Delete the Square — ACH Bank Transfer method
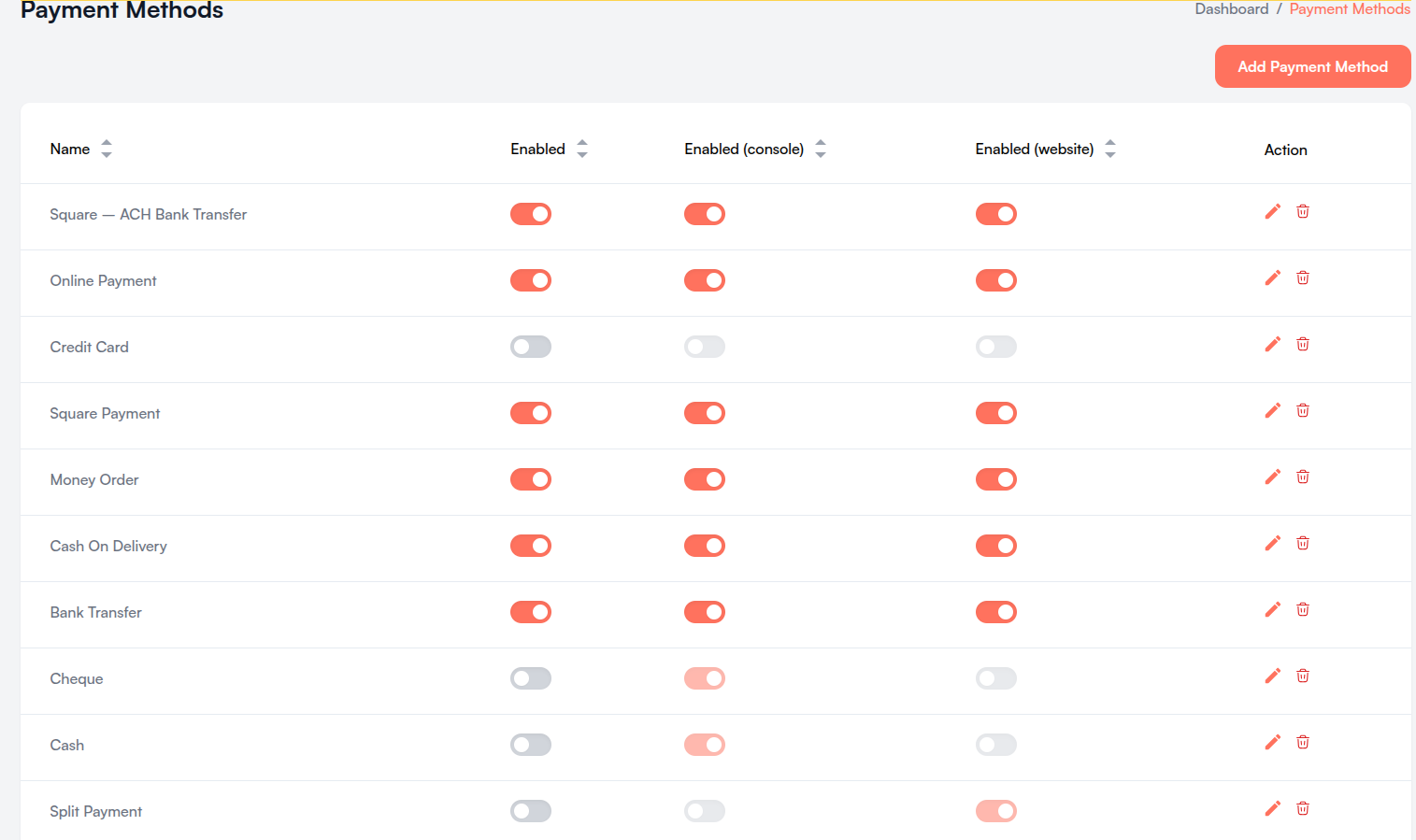The height and width of the screenshot is (840, 1416). click(1303, 212)
